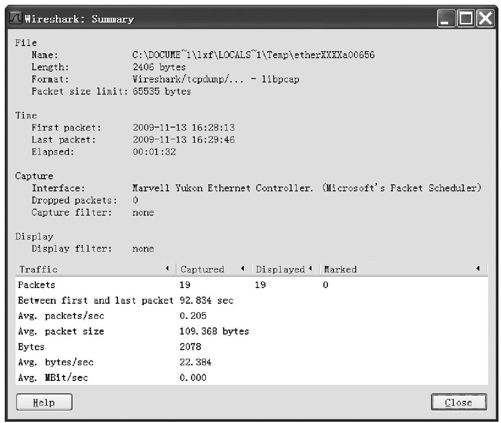Click the packet size limit 65535 bytes

tap(162, 91)
